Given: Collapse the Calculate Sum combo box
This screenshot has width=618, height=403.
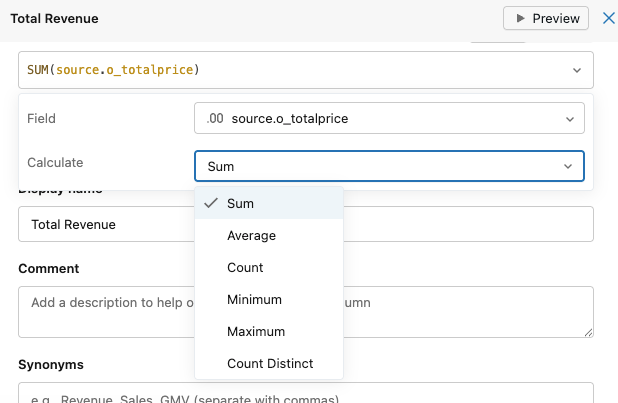Looking at the screenshot, I should click(x=389, y=166).
